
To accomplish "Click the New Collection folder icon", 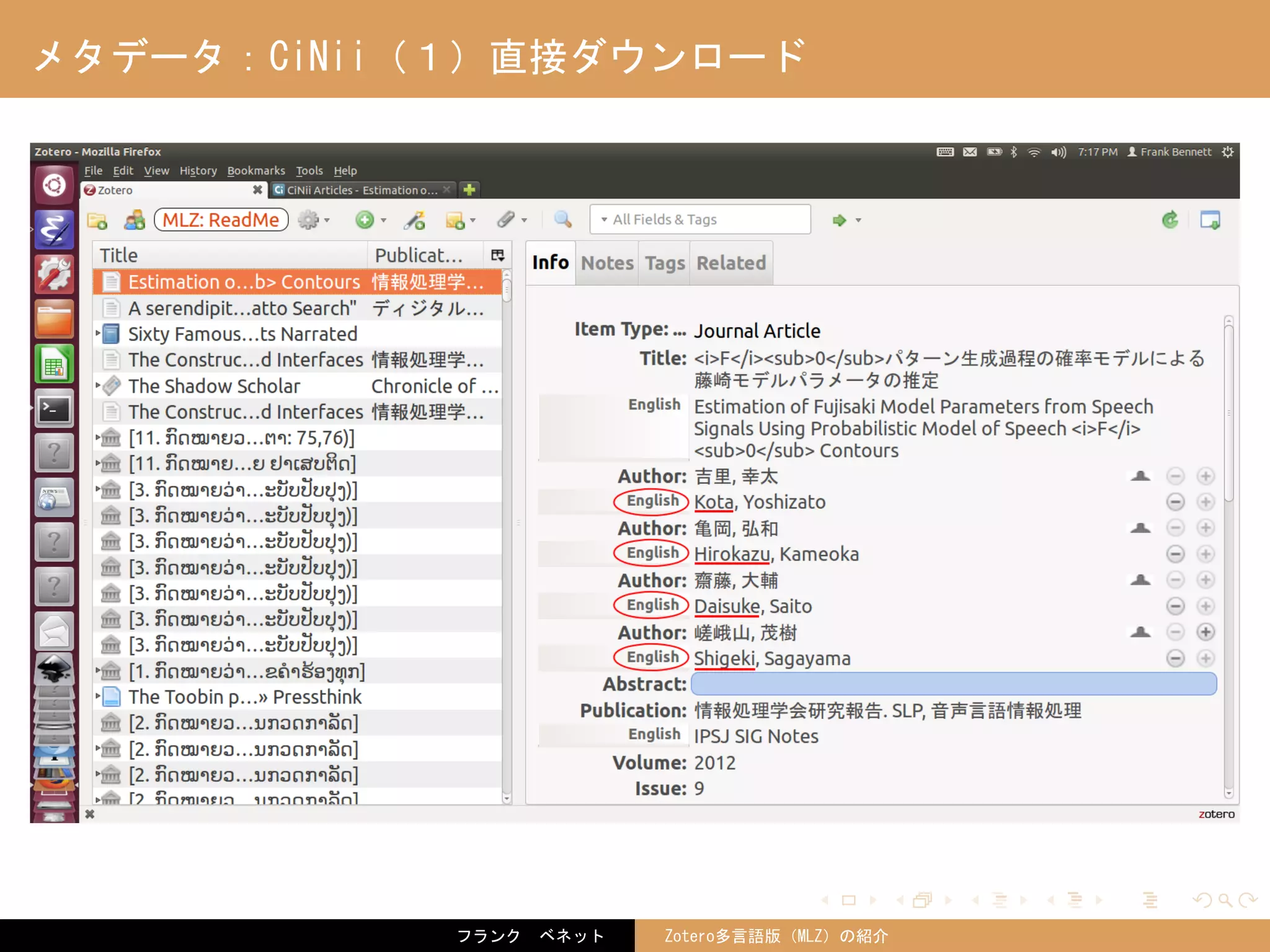I will pos(97,220).
